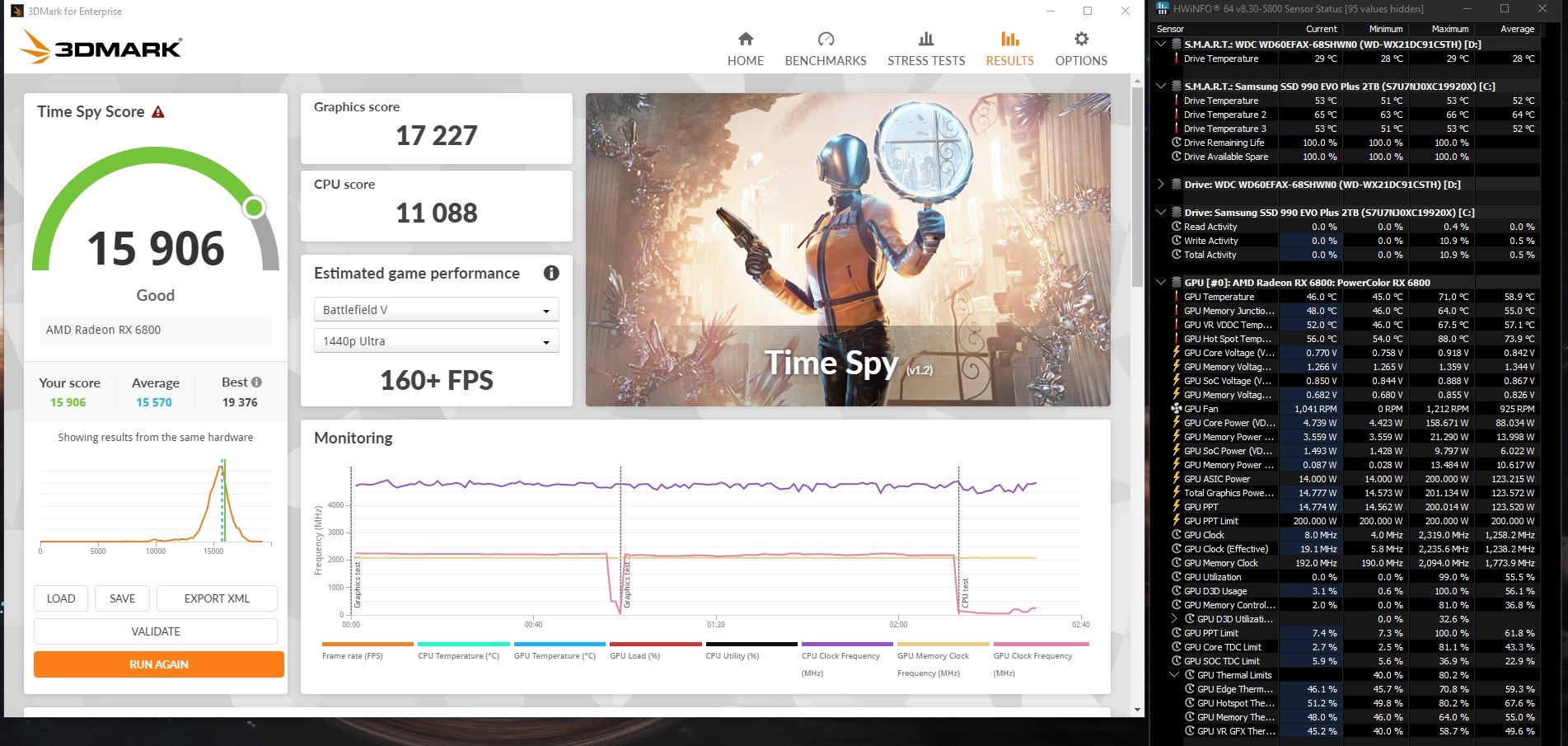Image resolution: width=1568 pixels, height=746 pixels.
Task: Click the thermometer icon on the GPU Temperature row
Action: (x=1177, y=297)
